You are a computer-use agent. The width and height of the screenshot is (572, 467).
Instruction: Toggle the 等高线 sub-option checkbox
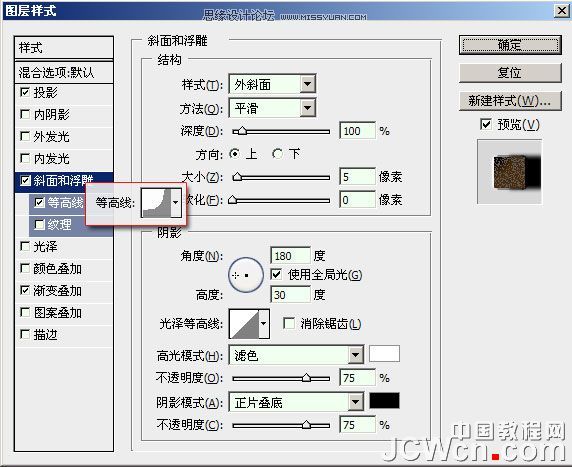pos(39,202)
